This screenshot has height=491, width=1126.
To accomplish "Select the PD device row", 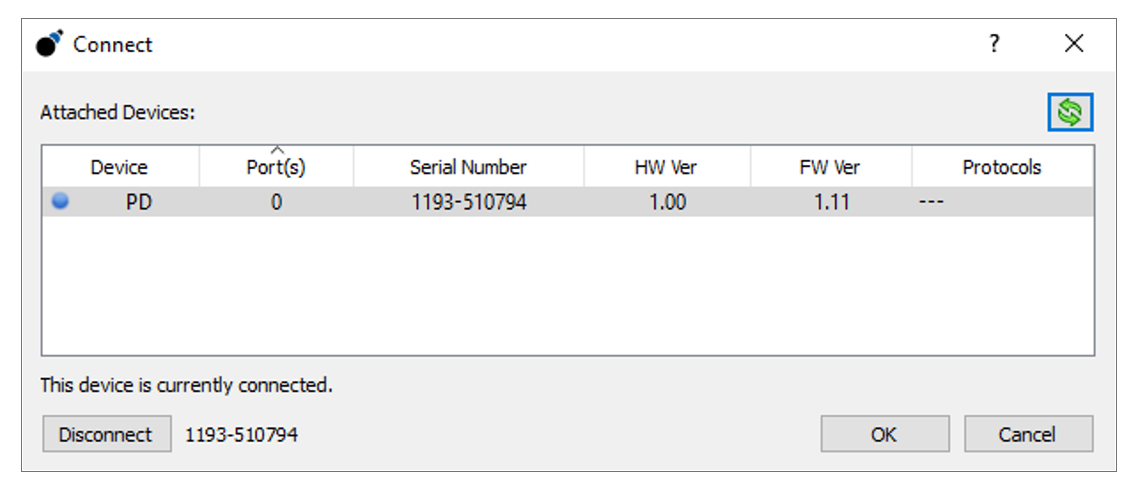I will coord(568,202).
